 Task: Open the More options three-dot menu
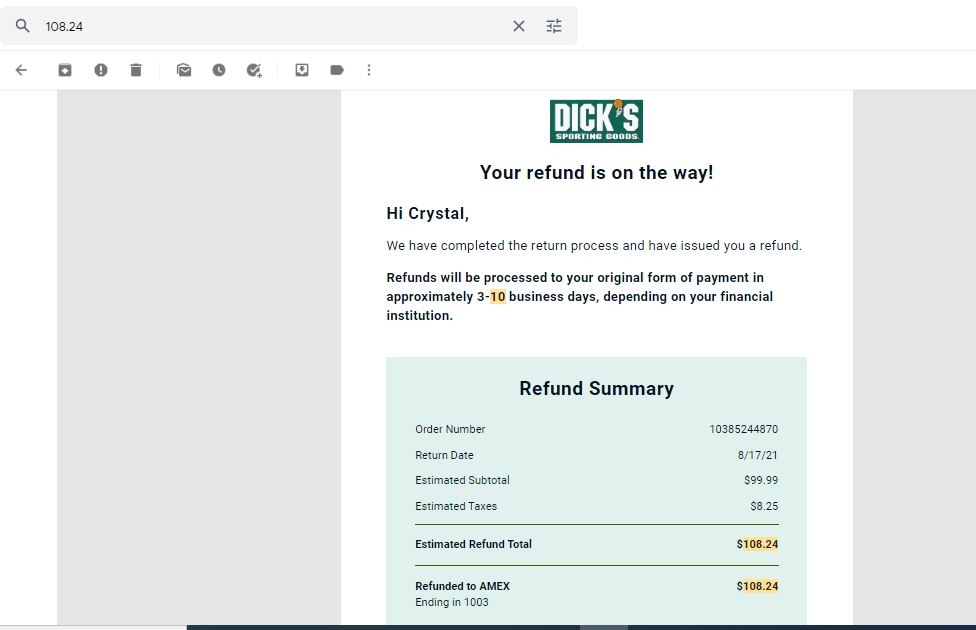point(369,70)
